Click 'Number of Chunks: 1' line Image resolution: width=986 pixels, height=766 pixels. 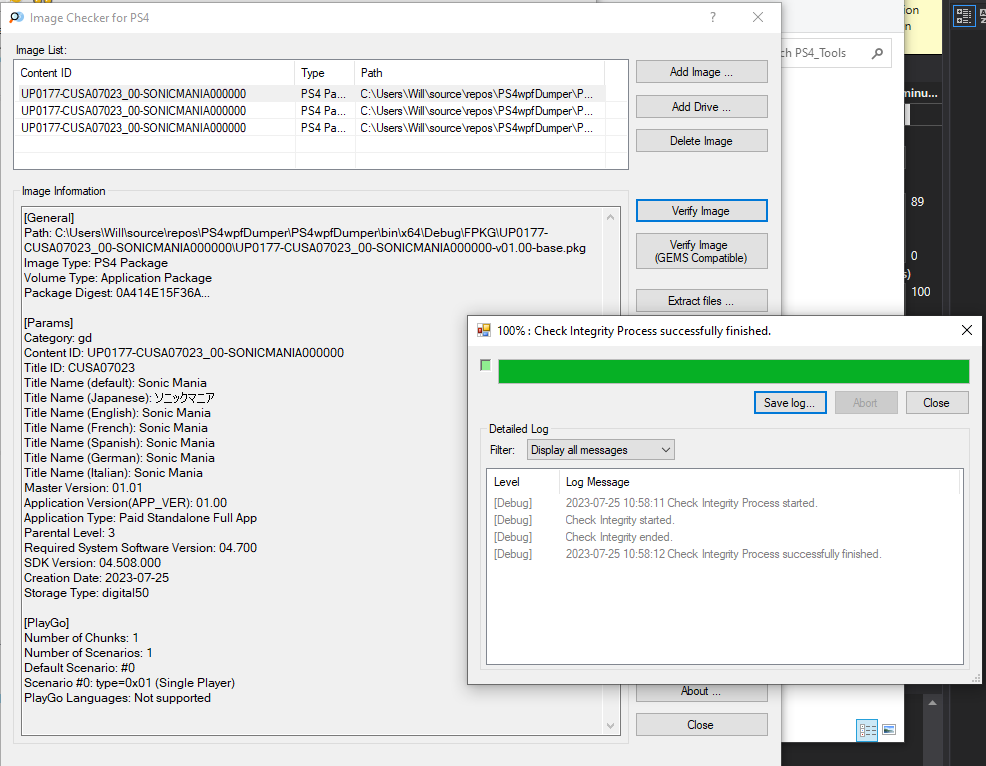pos(81,638)
